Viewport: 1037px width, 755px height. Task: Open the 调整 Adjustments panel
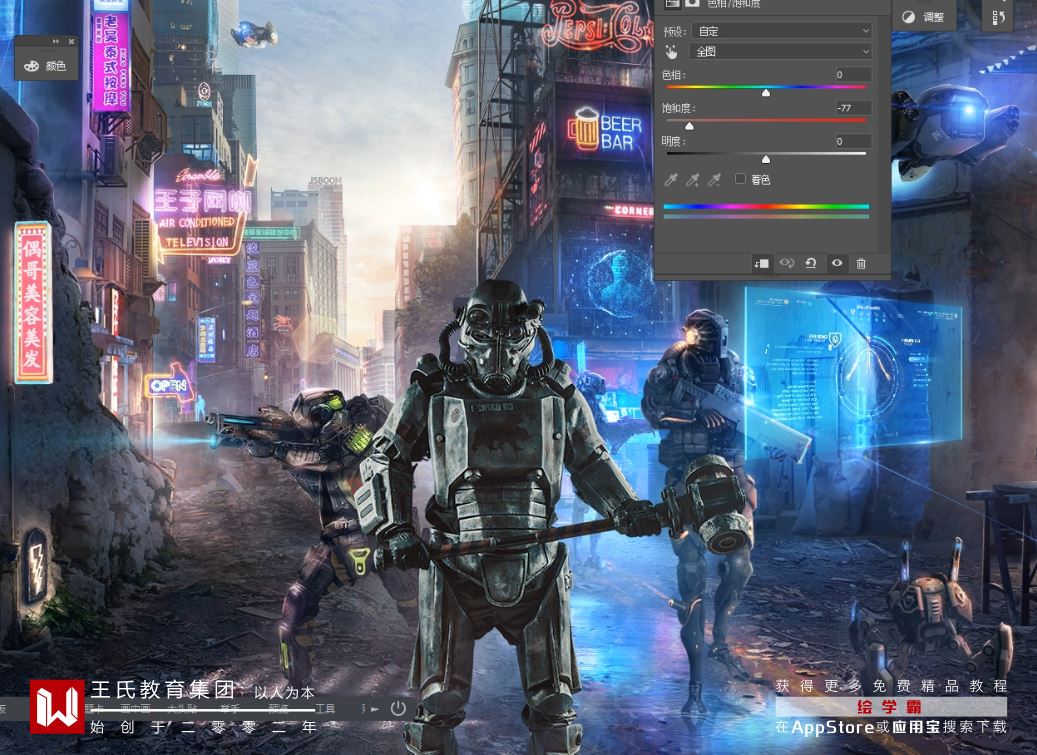[923, 17]
